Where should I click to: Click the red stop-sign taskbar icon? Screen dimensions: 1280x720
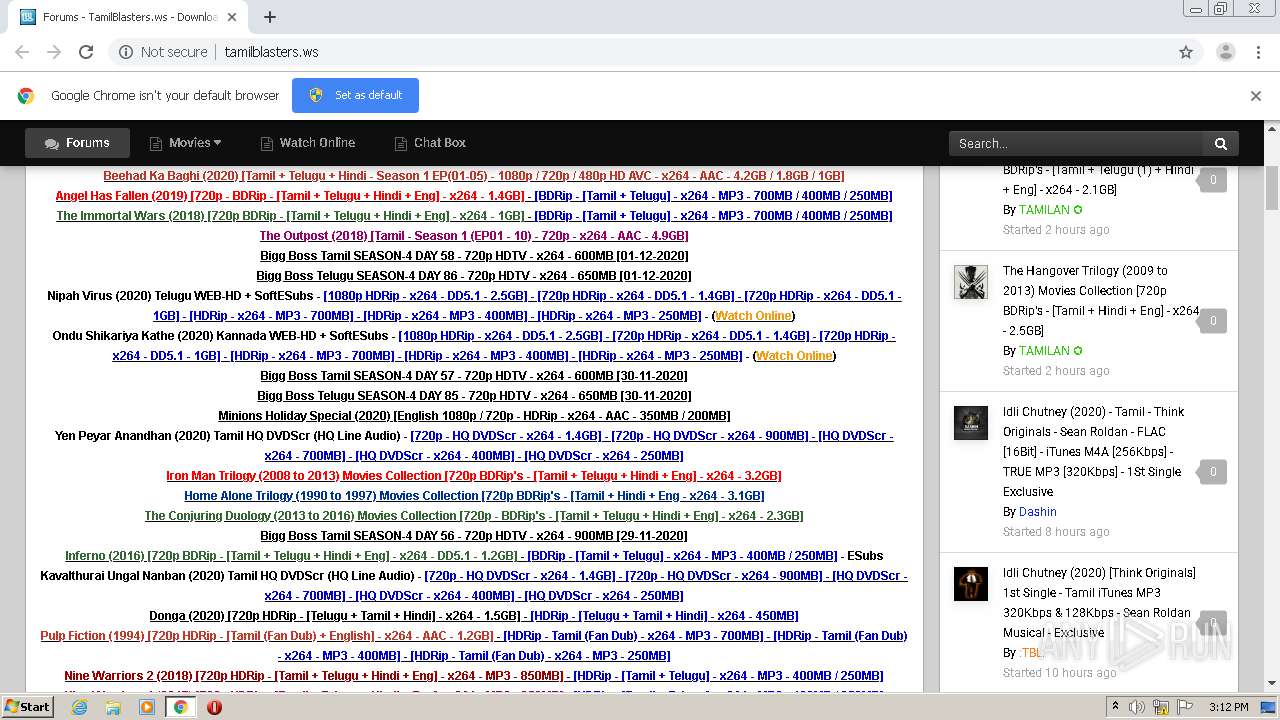coord(214,707)
